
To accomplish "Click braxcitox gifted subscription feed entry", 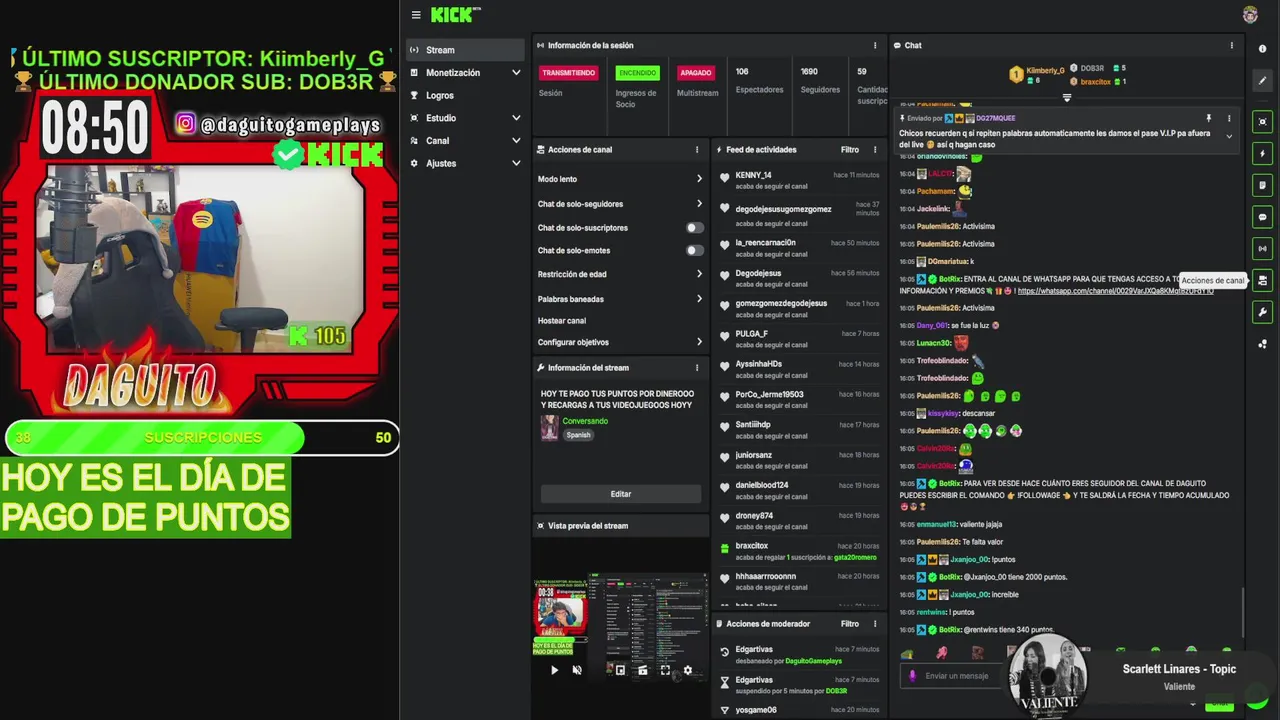I will pyautogui.click(x=800, y=551).
